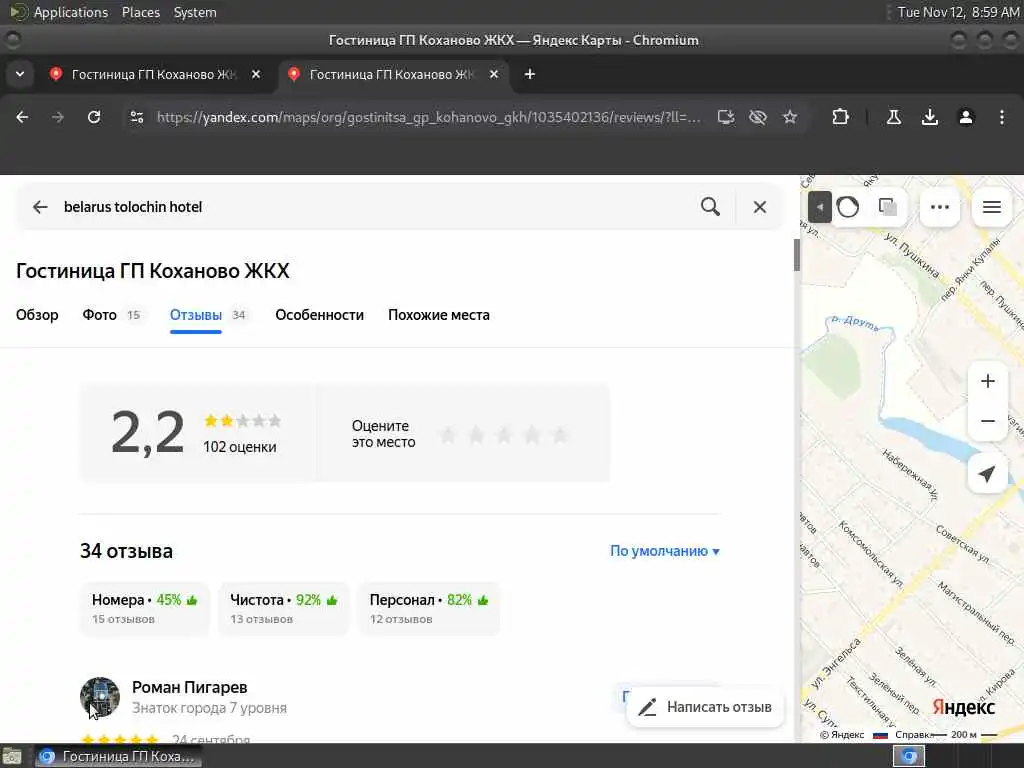Screen dimensions: 1024x768
Task: Open the Обзор tab
Action: click(x=37, y=315)
